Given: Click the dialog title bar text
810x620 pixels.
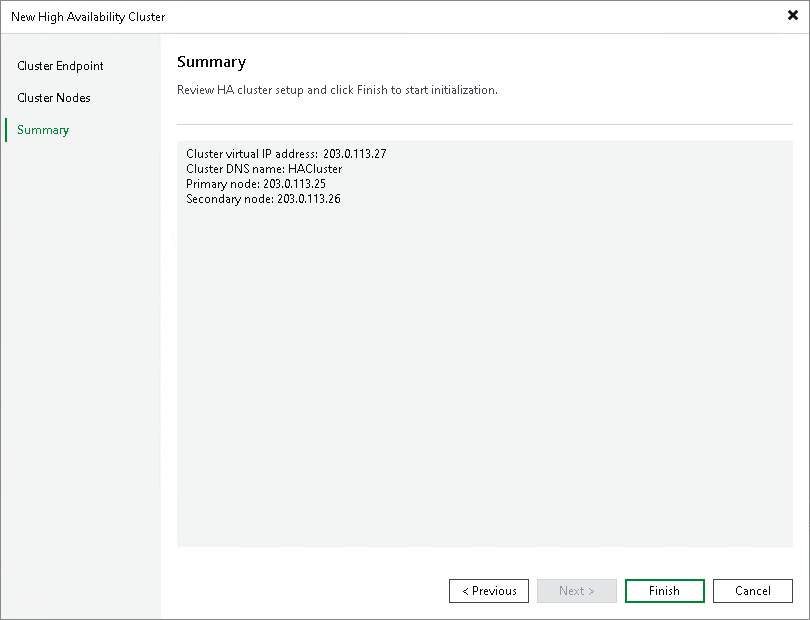Looking at the screenshot, I should point(87,17).
